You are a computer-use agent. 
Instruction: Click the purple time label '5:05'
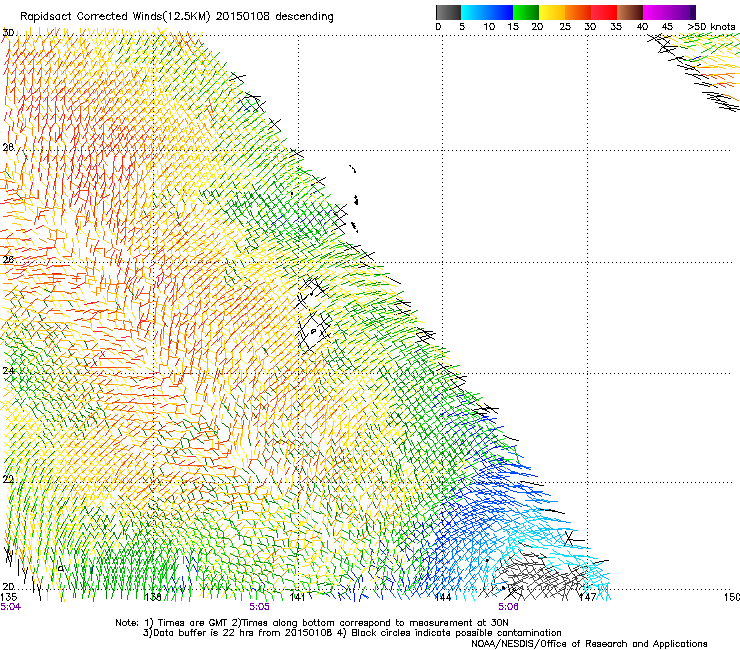click(x=259, y=607)
